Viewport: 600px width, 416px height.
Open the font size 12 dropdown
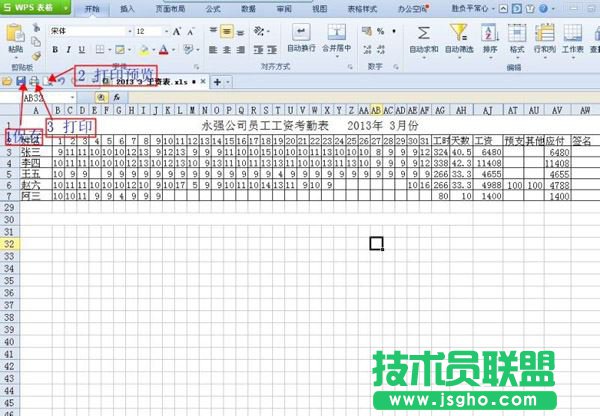click(166, 31)
